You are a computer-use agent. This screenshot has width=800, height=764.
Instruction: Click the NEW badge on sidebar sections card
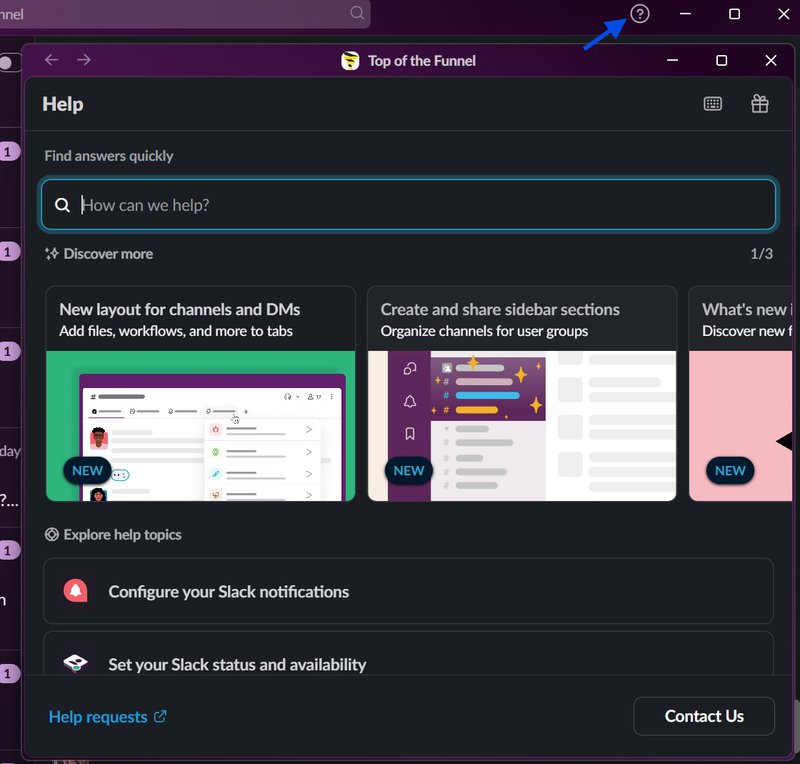point(409,471)
